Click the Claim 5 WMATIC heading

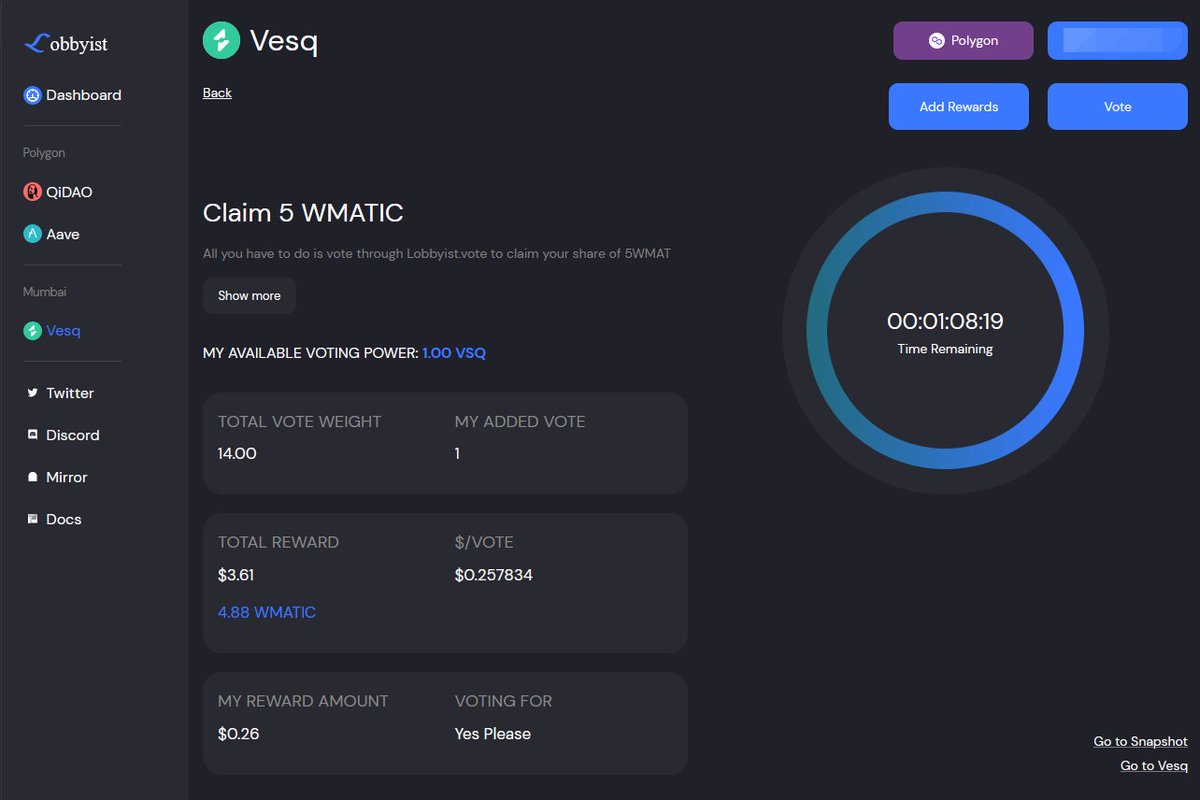[x=303, y=213]
